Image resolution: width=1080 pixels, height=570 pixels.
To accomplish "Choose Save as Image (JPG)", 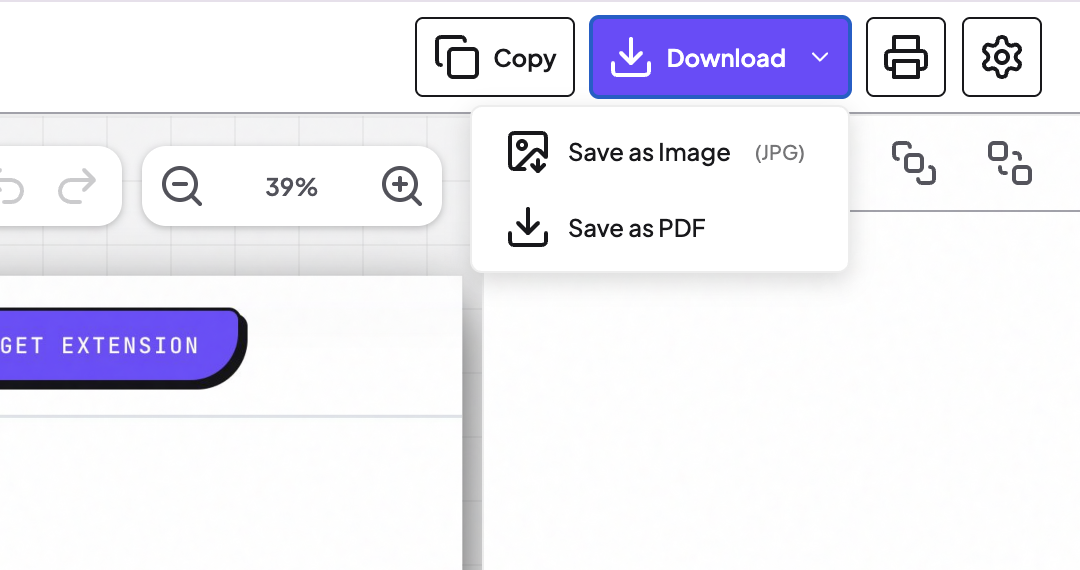I will click(x=659, y=152).
